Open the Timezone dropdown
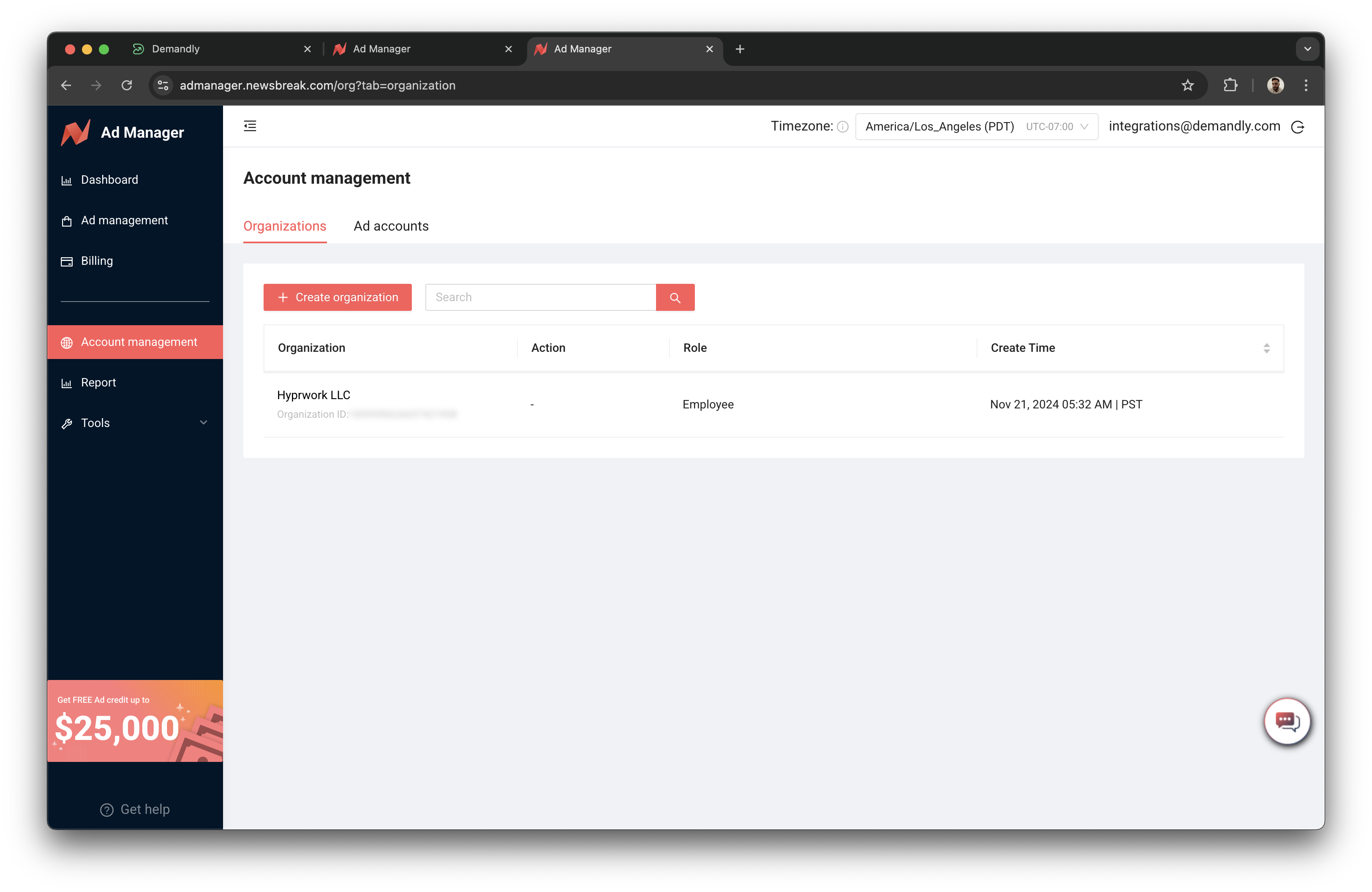The image size is (1372, 892). (976, 127)
